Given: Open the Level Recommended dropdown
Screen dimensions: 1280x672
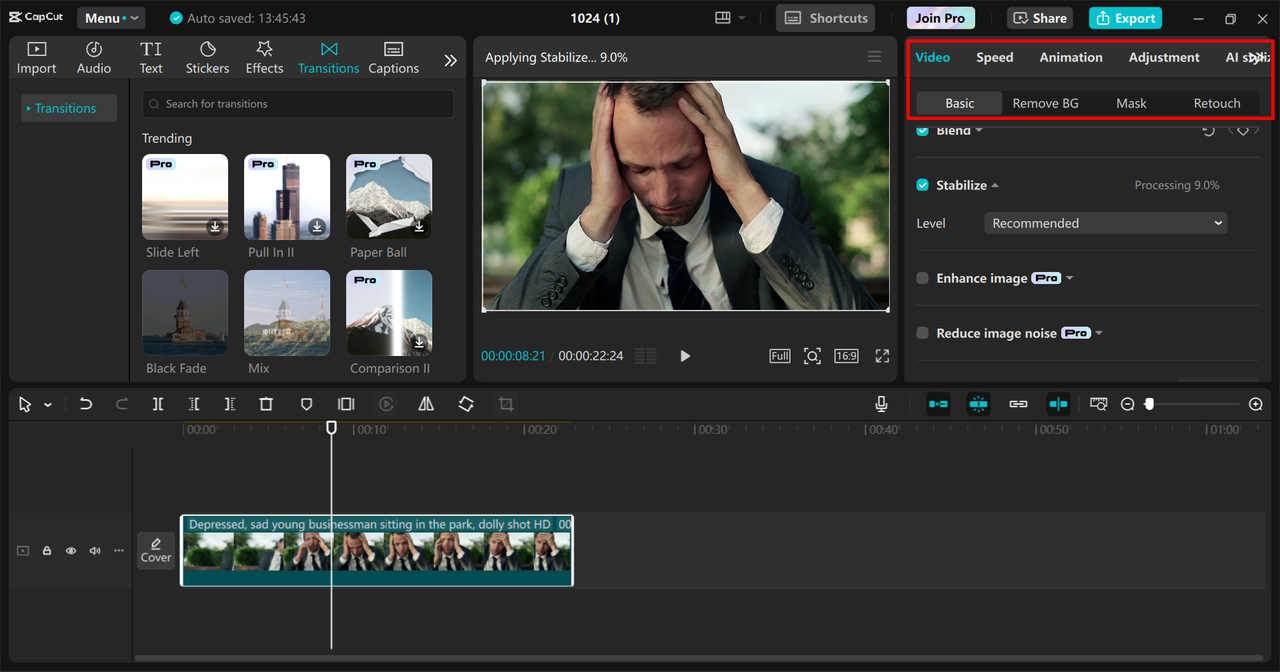Looking at the screenshot, I should tap(1105, 223).
